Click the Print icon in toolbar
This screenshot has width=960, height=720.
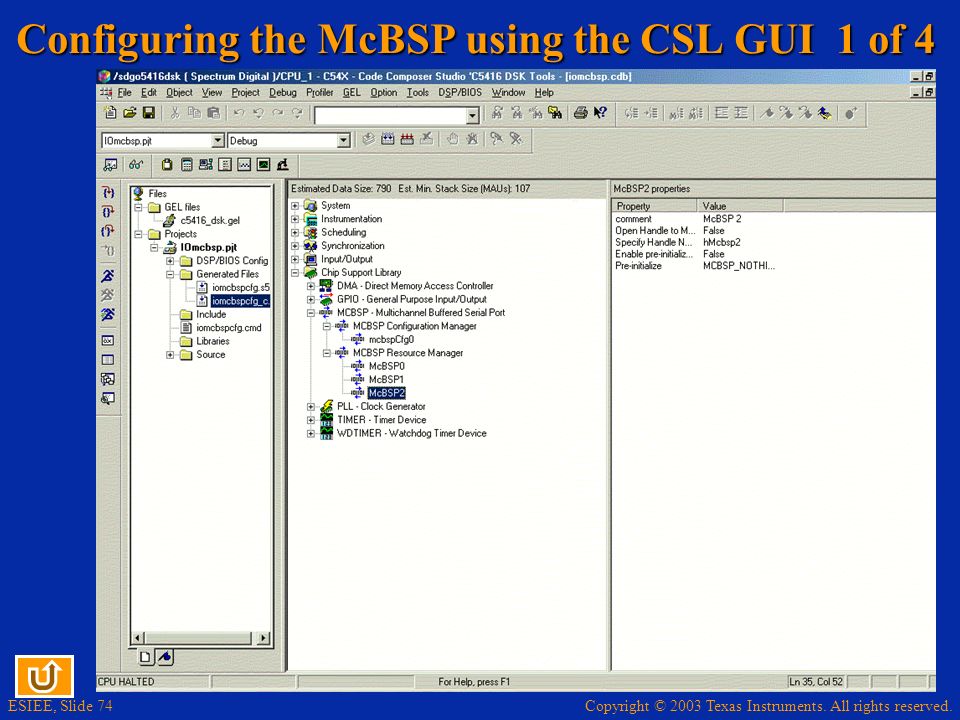click(x=580, y=113)
